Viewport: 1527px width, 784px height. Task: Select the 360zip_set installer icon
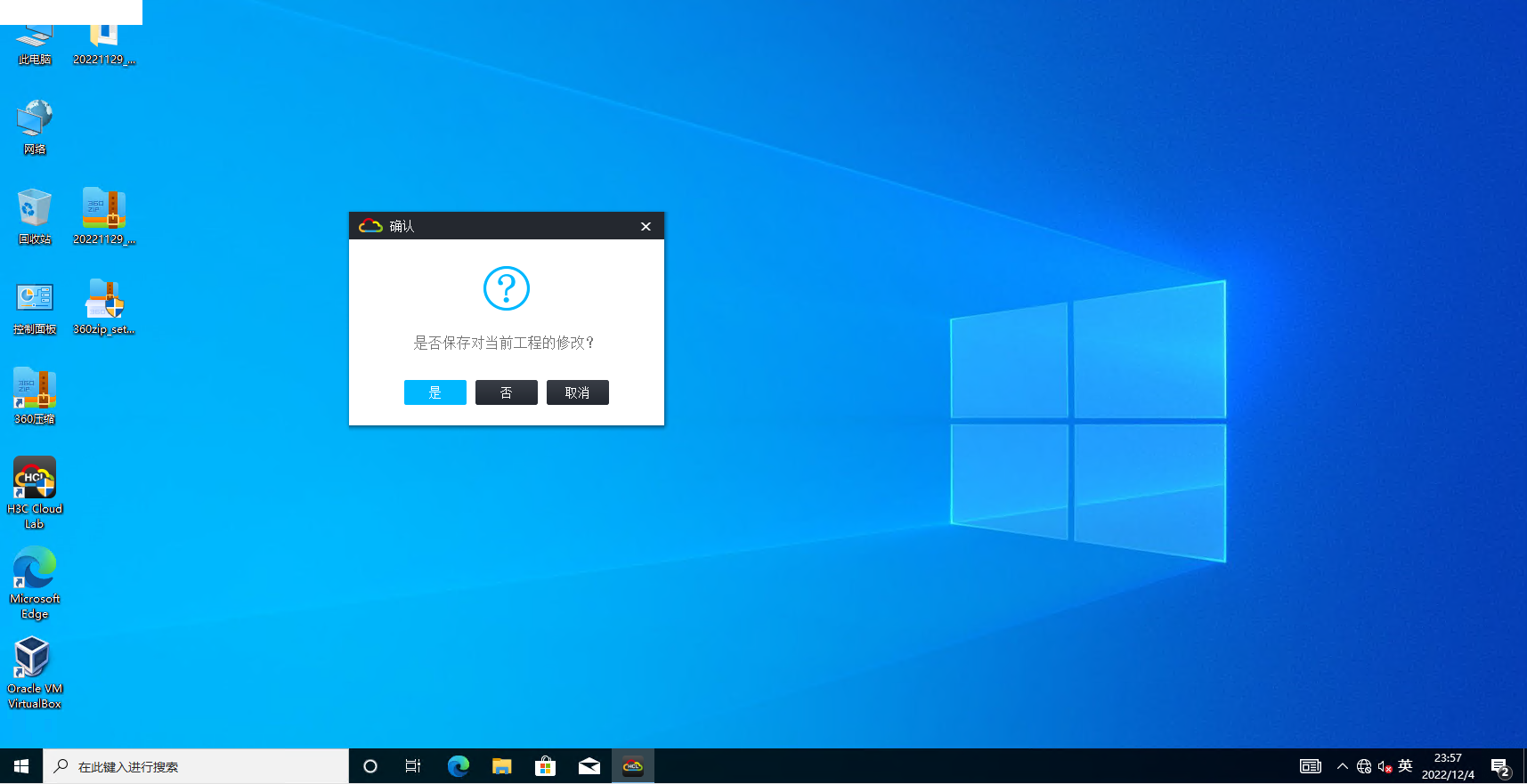click(104, 307)
